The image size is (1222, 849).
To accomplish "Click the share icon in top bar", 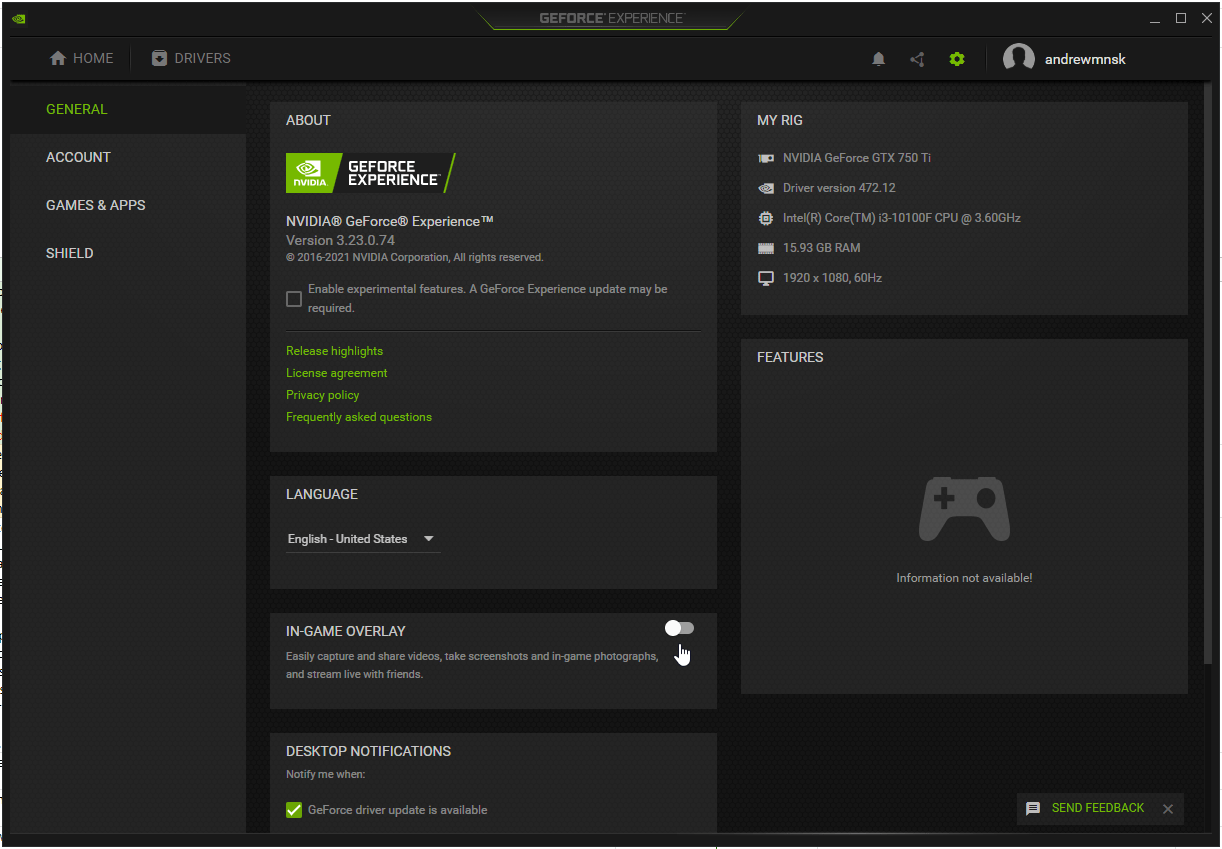I will (917, 59).
